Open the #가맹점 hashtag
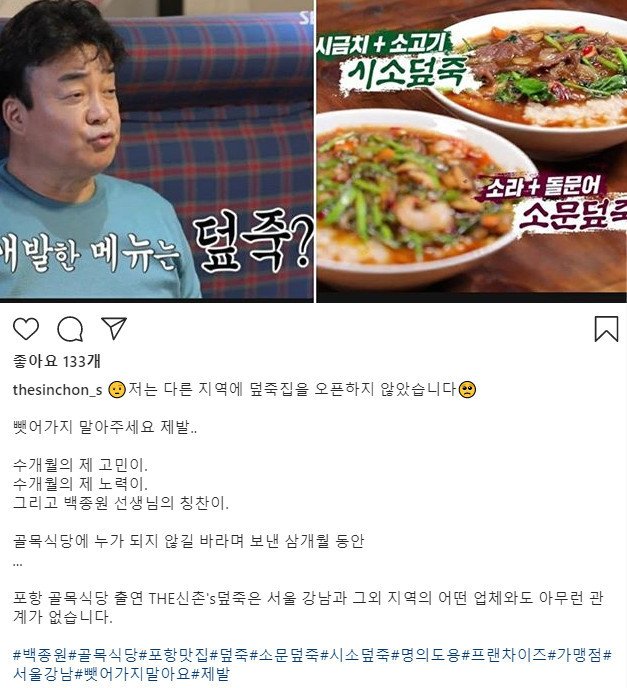The width and height of the screenshot is (627, 688). pyautogui.click(x=575, y=655)
